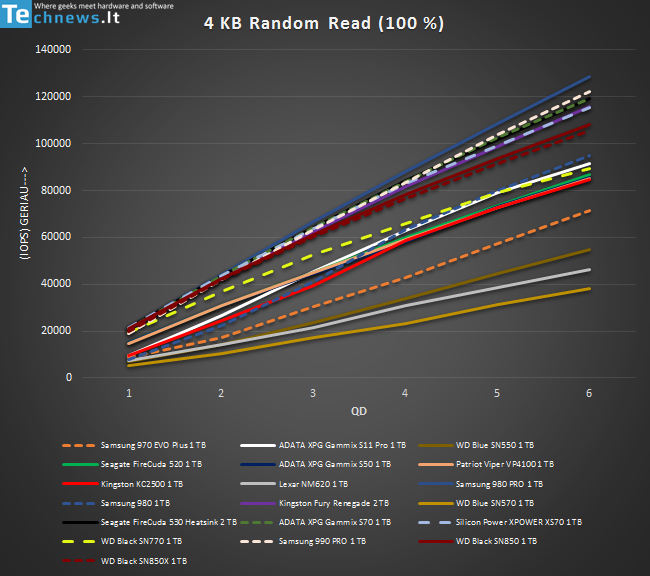Click the 20000 y-axis label

coord(56,331)
